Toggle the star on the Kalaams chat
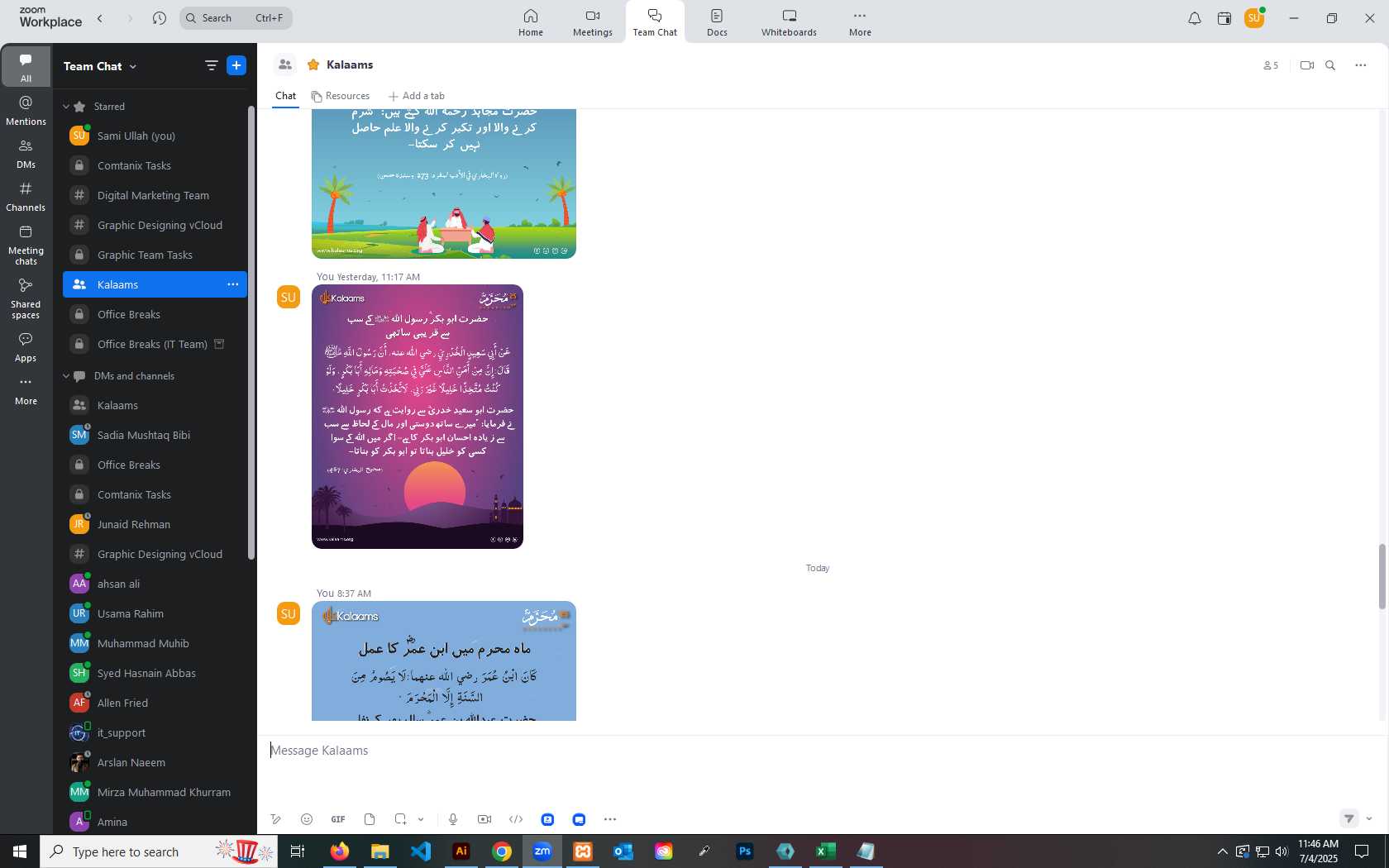This screenshot has height=868, width=1389. pyautogui.click(x=313, y=64)
